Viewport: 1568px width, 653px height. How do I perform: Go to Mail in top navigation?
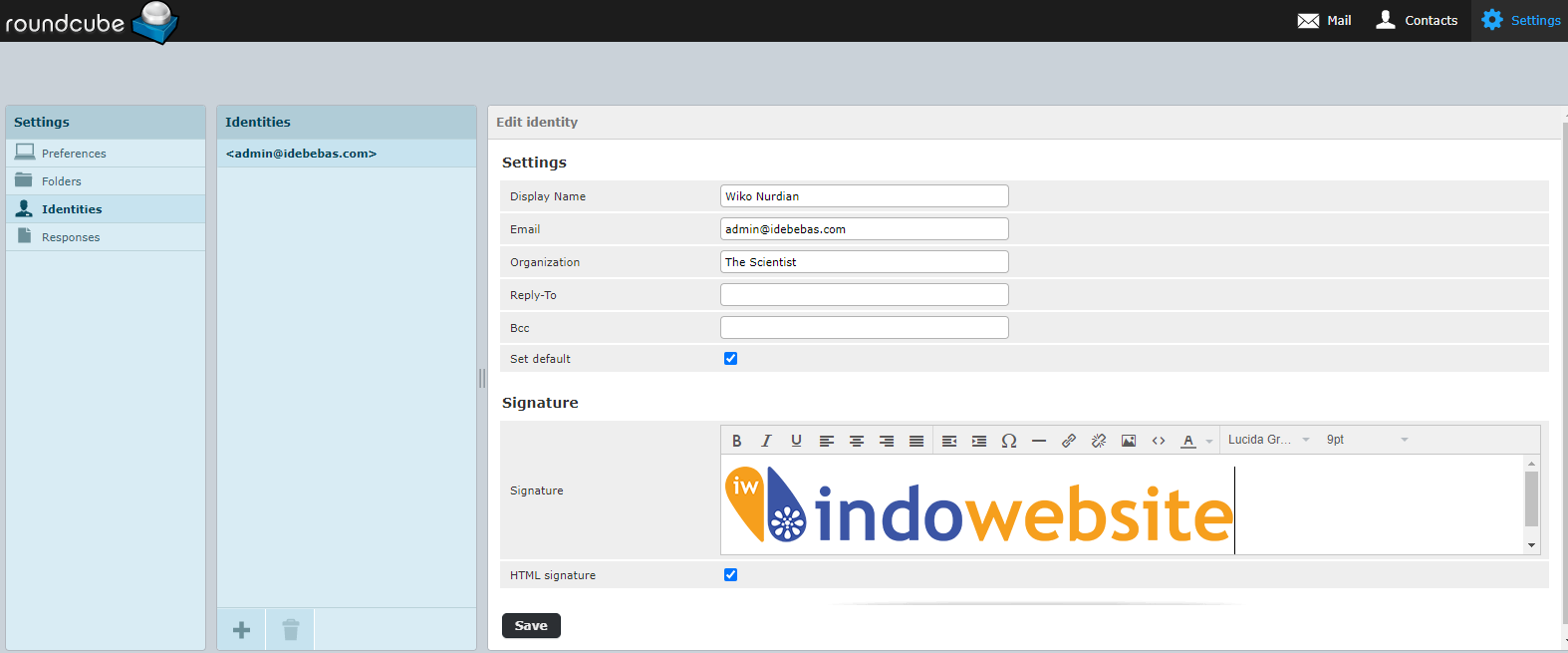(1324, 21)
